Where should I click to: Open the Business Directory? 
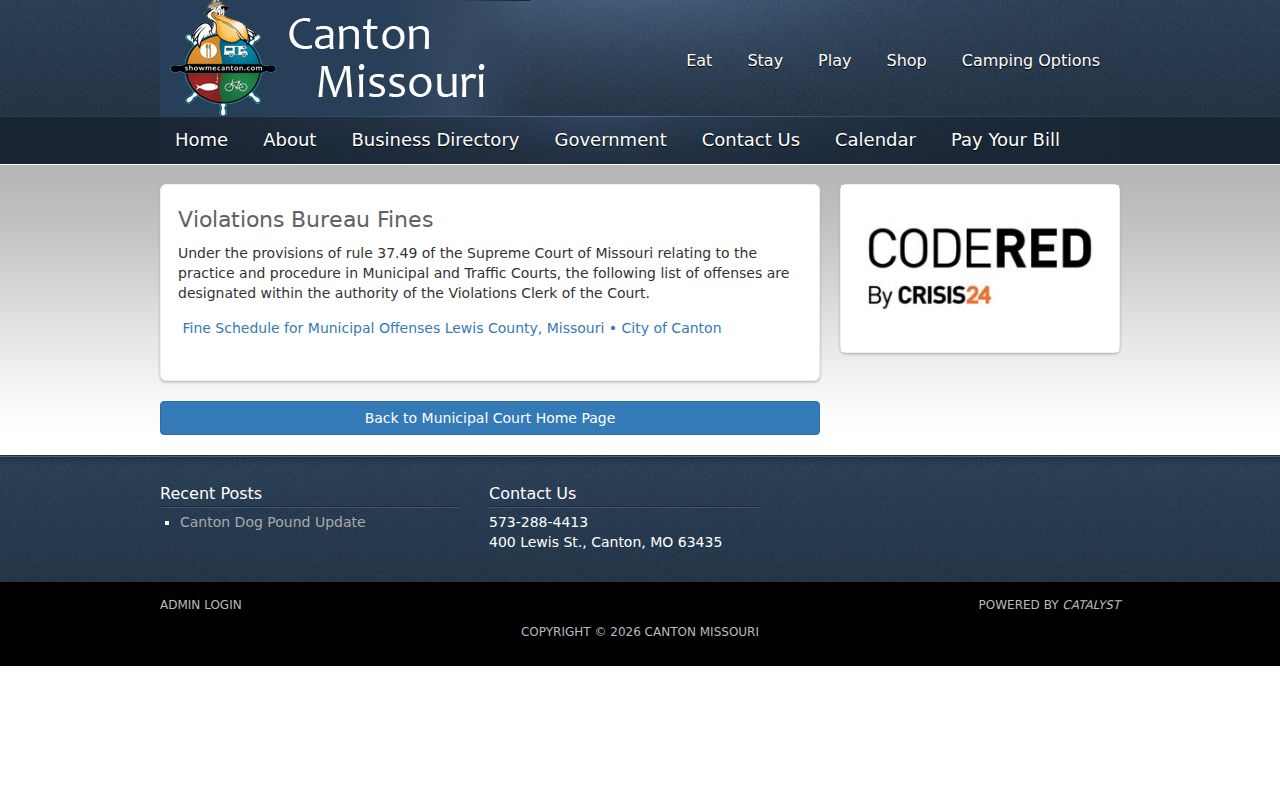435,140
